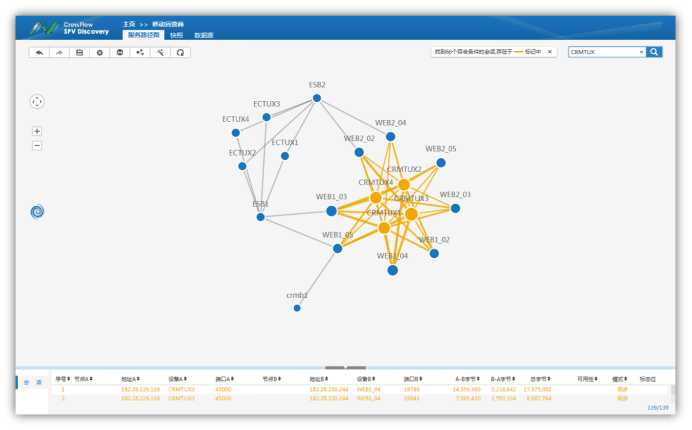Click the undo arrow in the toolbar
Viewport: 692px width, 430px height.
39,52
